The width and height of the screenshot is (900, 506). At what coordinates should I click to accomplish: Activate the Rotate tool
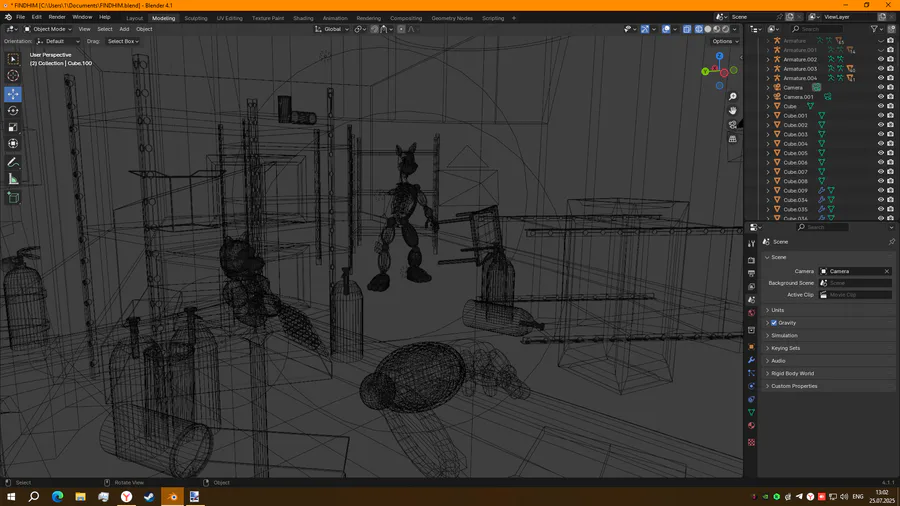pyautogui.click(x=13, y=111)
